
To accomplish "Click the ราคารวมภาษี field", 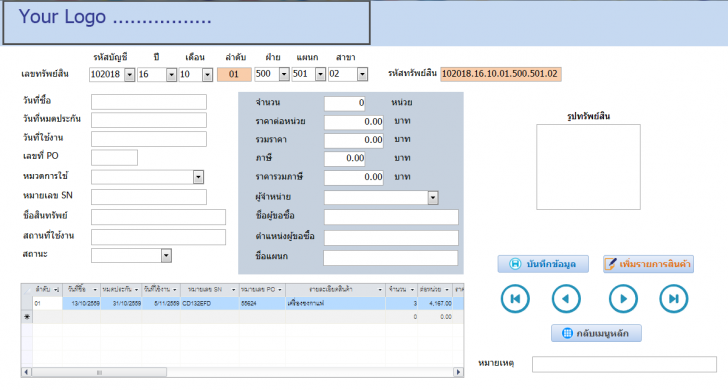I will (354, 177).
